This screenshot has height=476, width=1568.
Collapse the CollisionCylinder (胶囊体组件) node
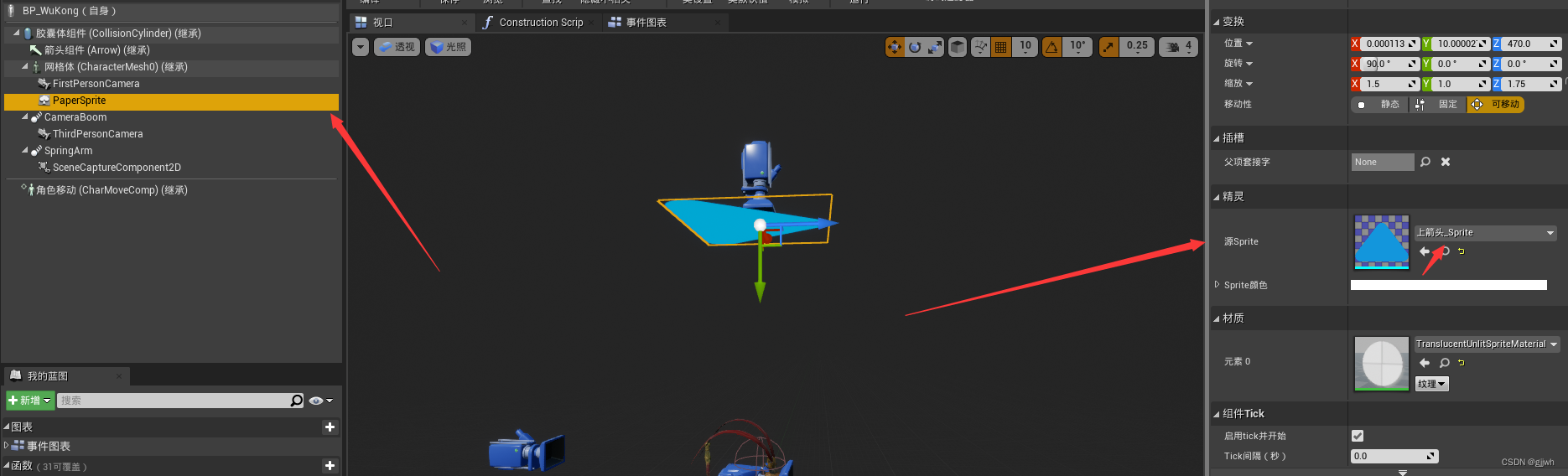click(x=16, y=34)
